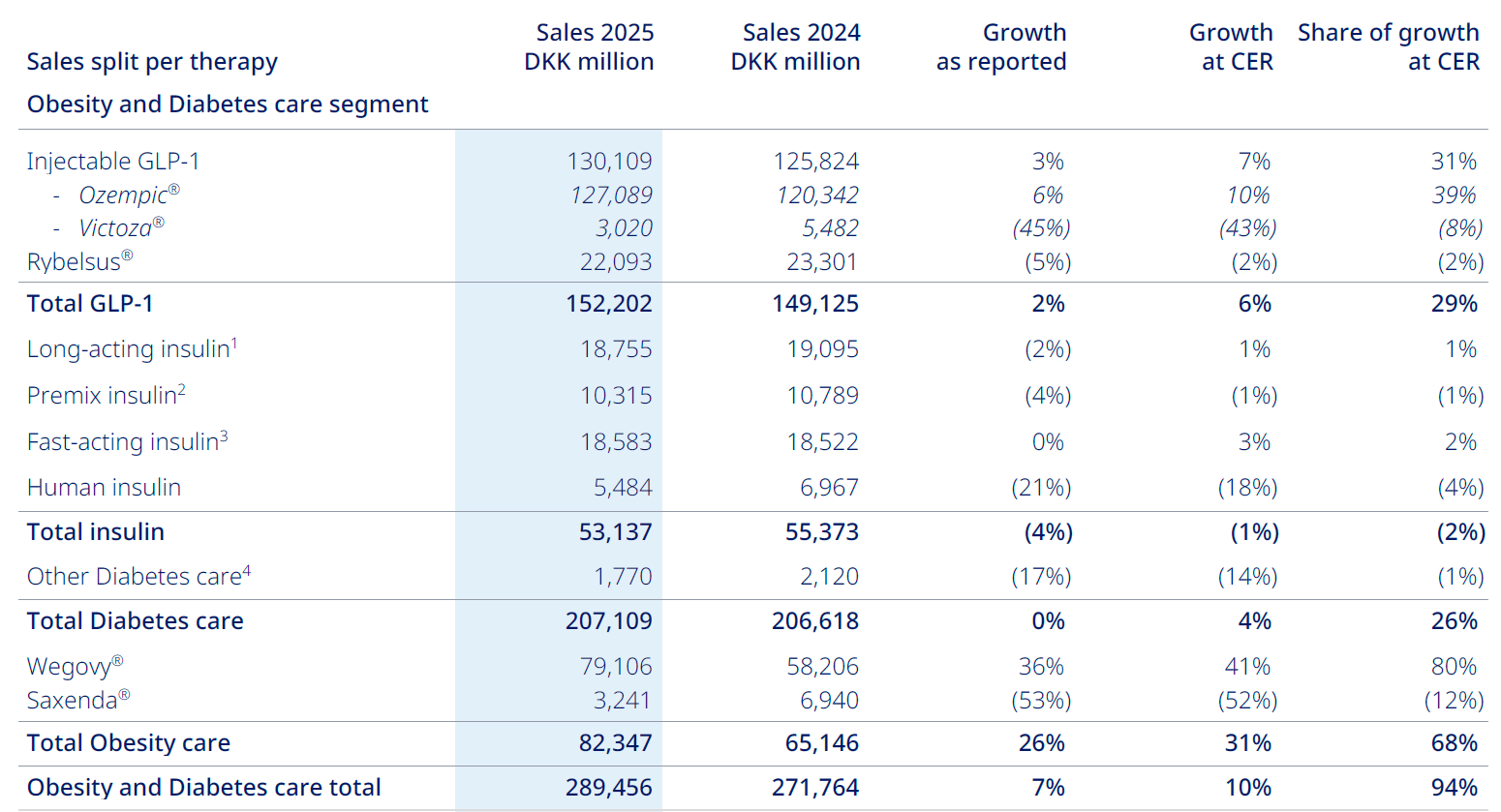Select 'Obesity and Diabetes care segment' subheading

228,105
